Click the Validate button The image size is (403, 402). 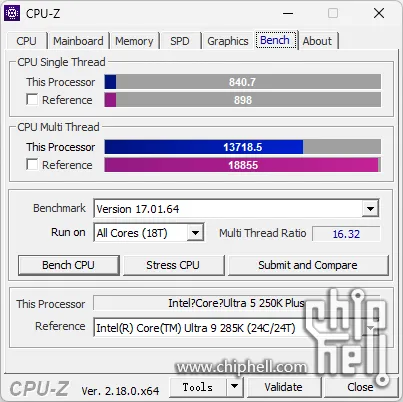click(x=283, y=387)
